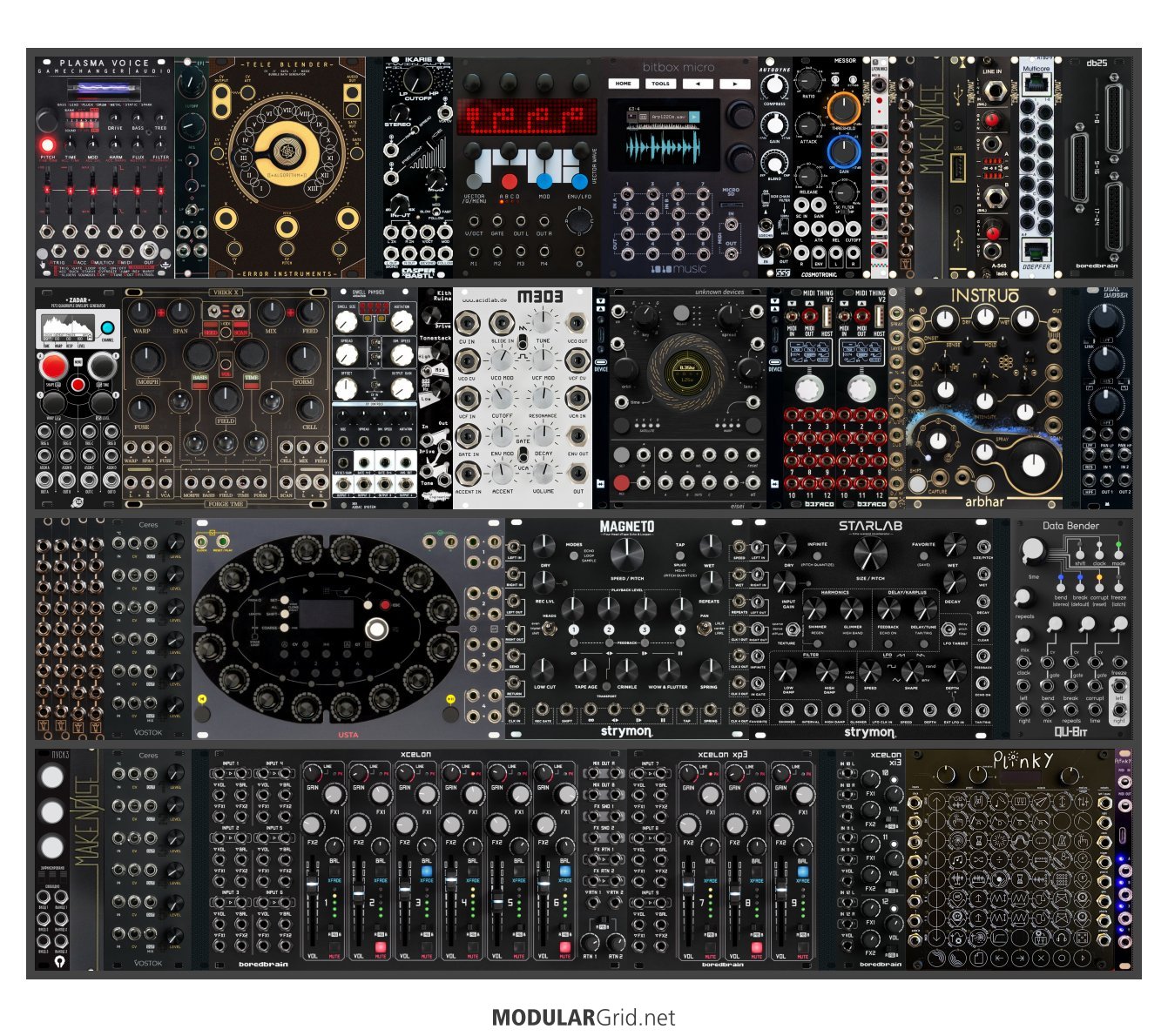The image size is (1168, 1036).
Task: Click the gray VECTOR/MENU button on Vector Wave
Action: (x=474, y=181)
